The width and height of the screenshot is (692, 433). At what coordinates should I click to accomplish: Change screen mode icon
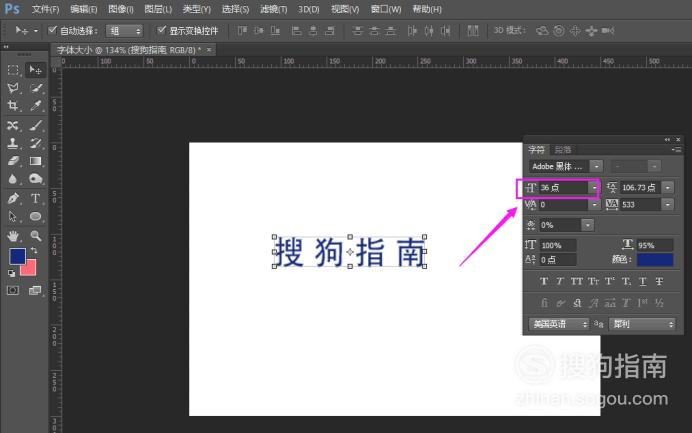point(35,290)
